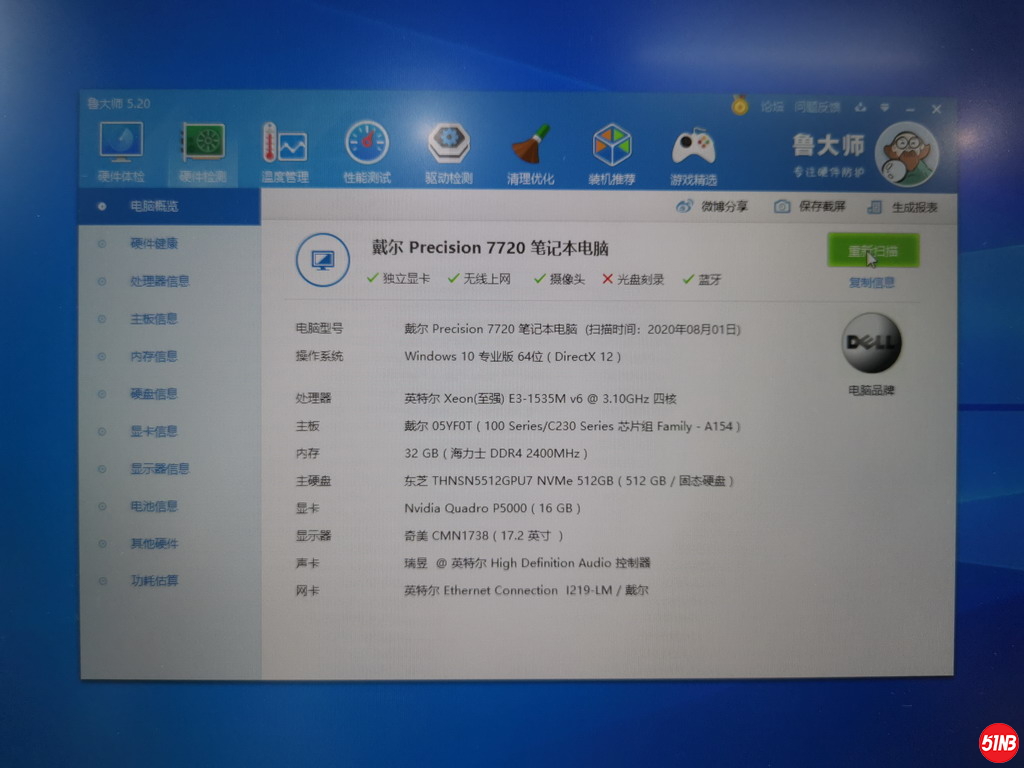Click the 电脑品牌 caption under Dell logo
The width and height of the screenshot is (1024, 768).
(871, 391)
